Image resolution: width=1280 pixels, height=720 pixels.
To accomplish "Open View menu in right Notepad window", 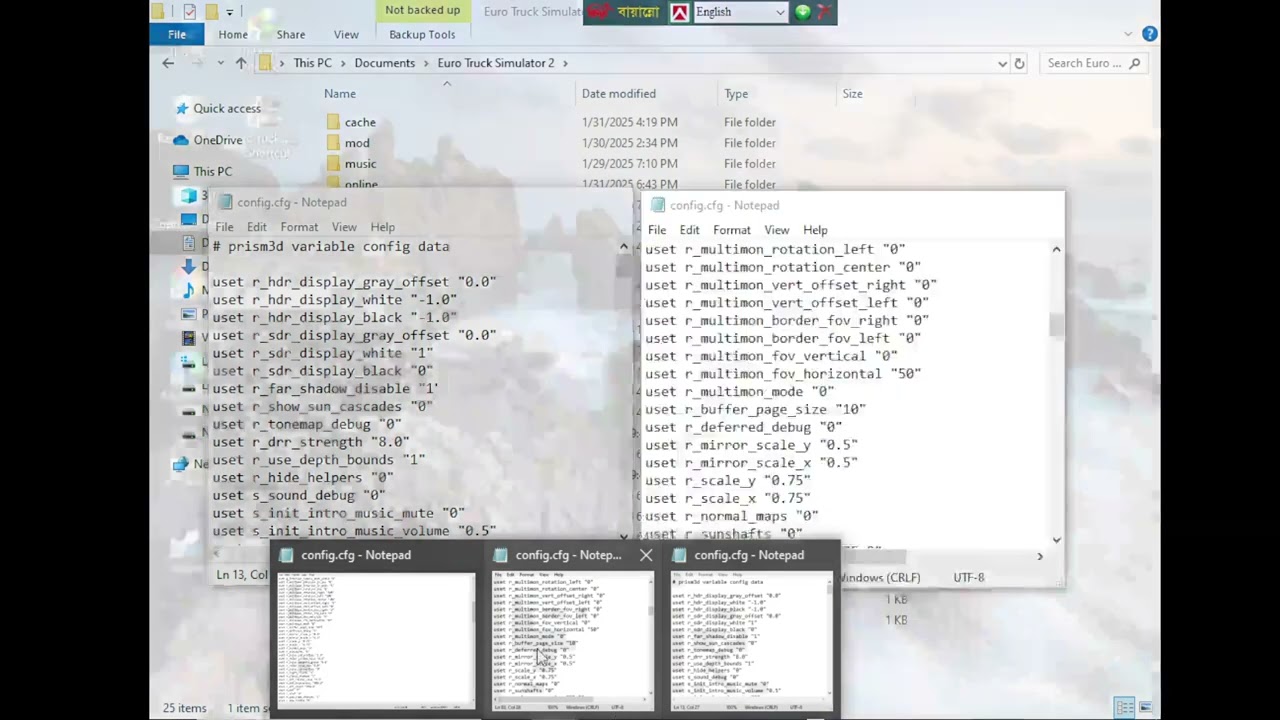I will [777, 230].
